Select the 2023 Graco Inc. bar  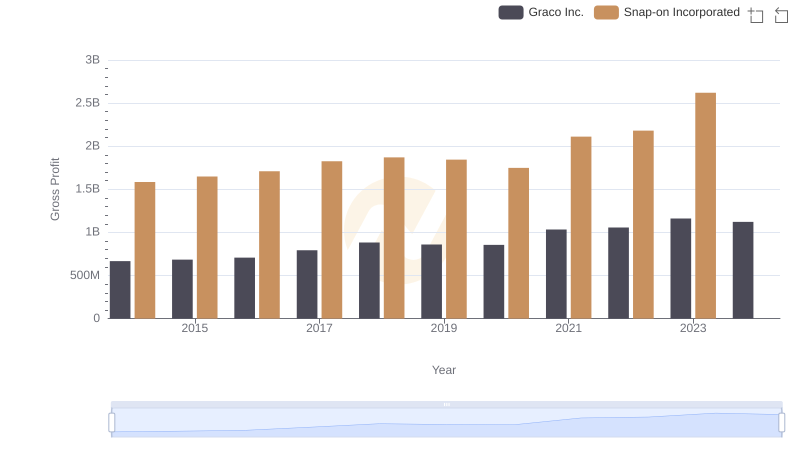[681, 268]
